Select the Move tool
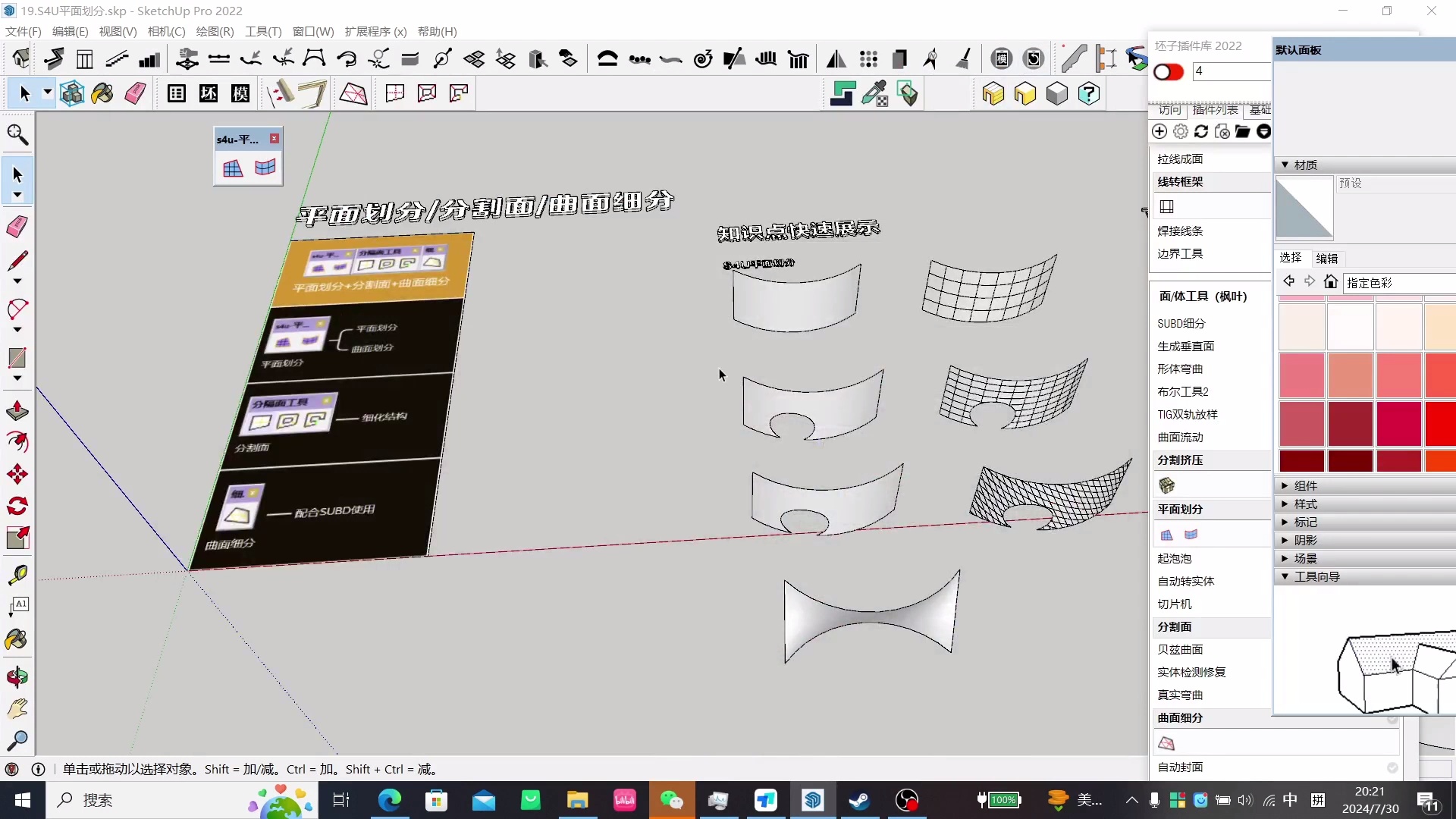 click(17, 475)
